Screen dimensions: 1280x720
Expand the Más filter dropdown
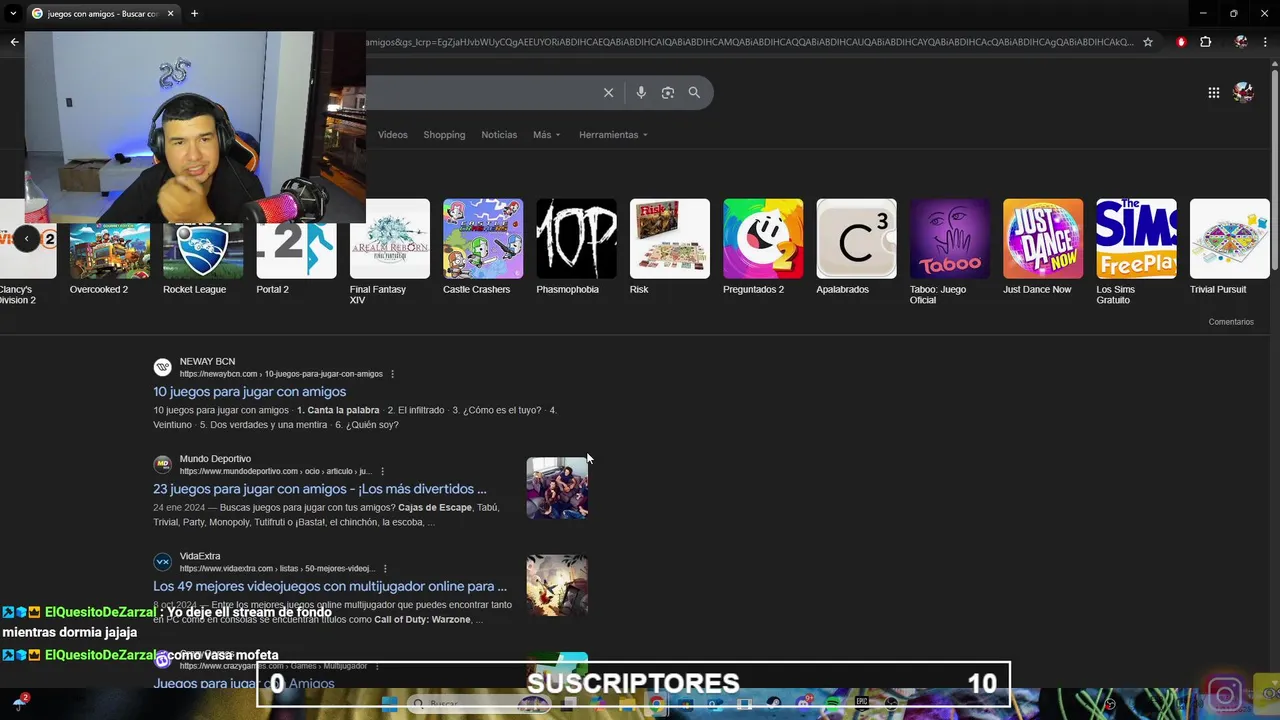(546, 135)
